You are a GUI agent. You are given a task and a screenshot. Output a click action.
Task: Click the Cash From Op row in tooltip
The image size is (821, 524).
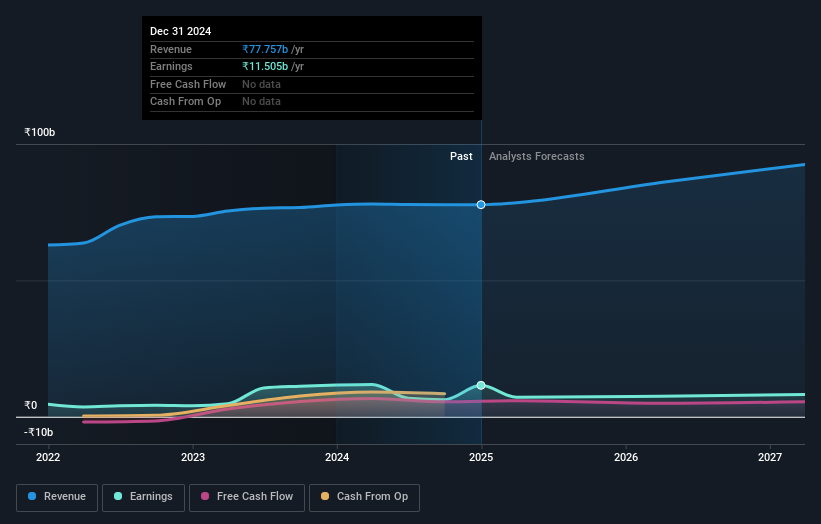coord(312,102)
